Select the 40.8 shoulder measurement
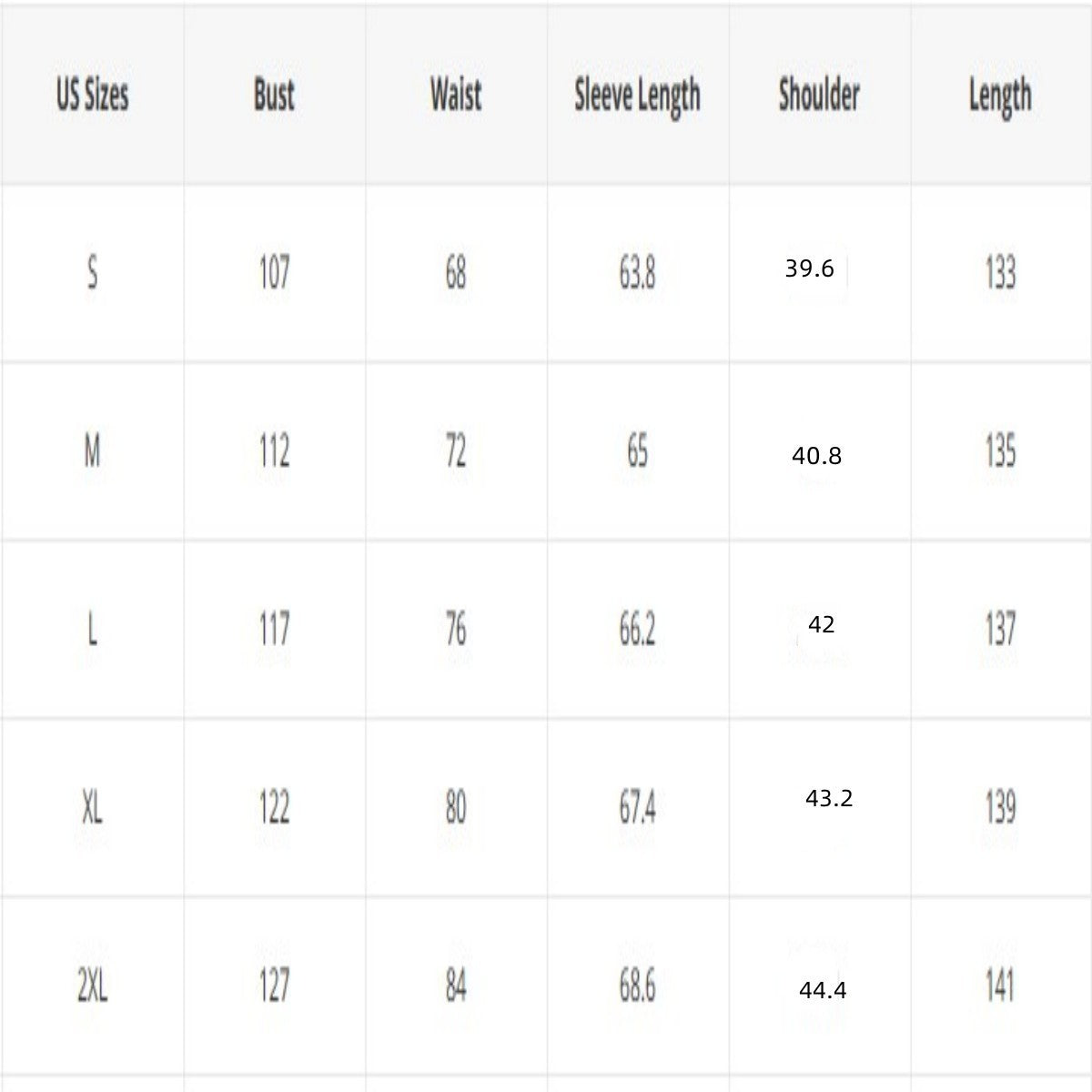Image resolution: width=1092 pixels, height=1092 pixels. pos(816,456)
